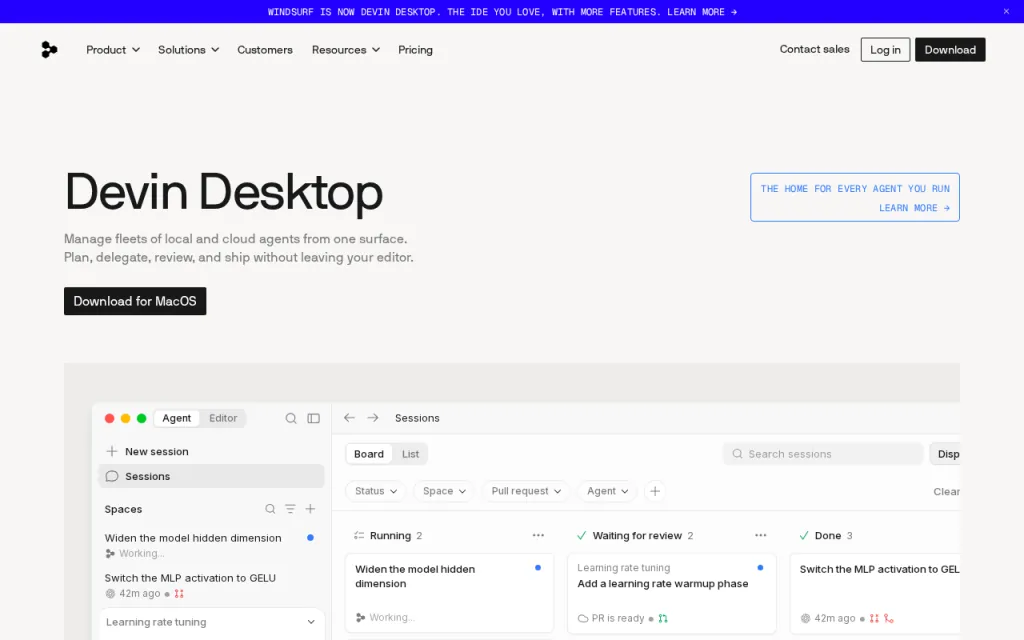Click the plus icon beside New session

(x=112, y=451)
